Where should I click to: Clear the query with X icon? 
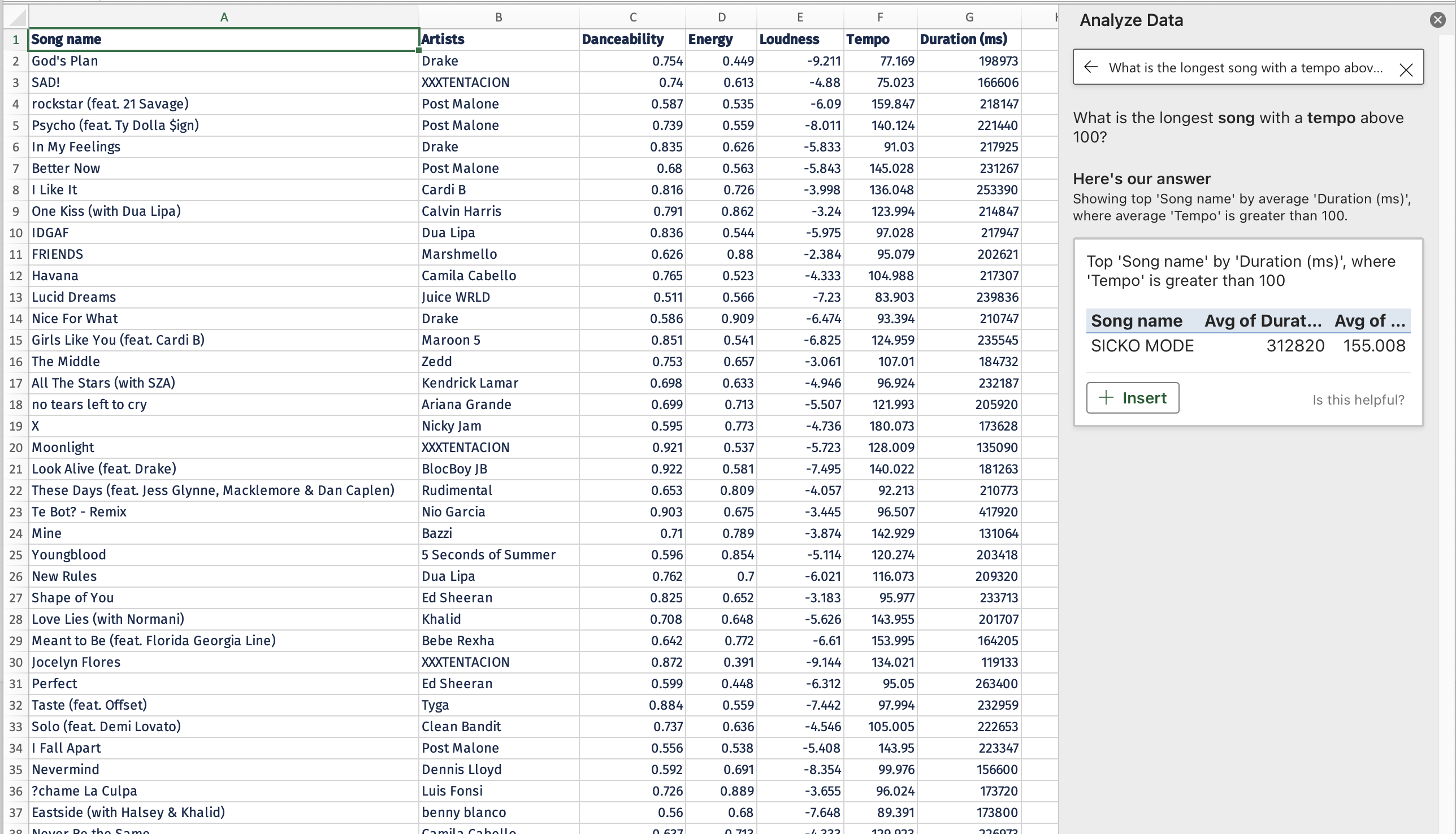click(1405, 70)
